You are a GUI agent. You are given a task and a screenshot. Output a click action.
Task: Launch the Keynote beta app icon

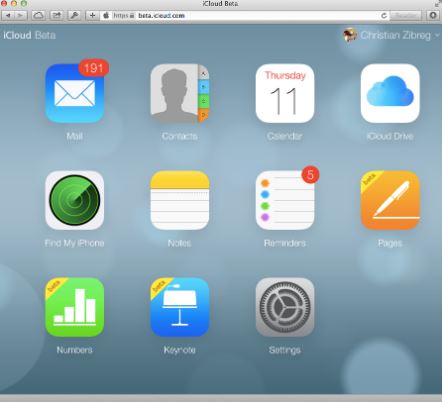pyautogui.click(x=180, y=307)
